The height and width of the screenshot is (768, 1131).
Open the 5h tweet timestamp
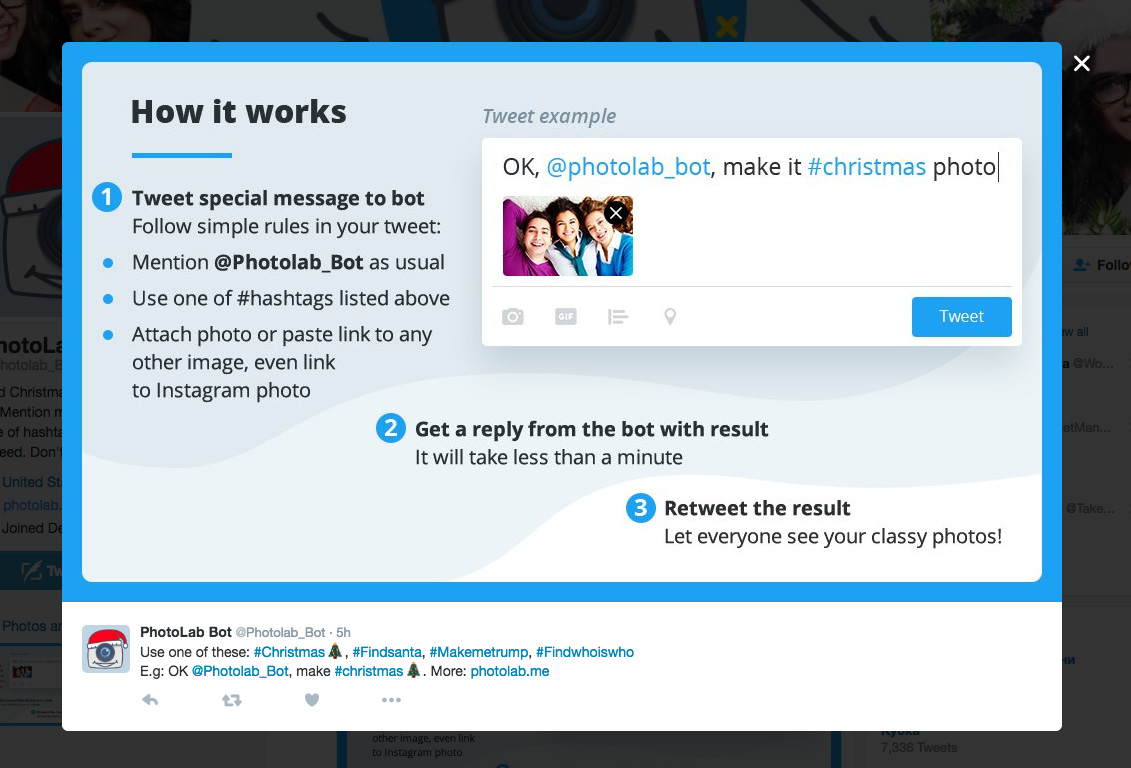[343, 632]
